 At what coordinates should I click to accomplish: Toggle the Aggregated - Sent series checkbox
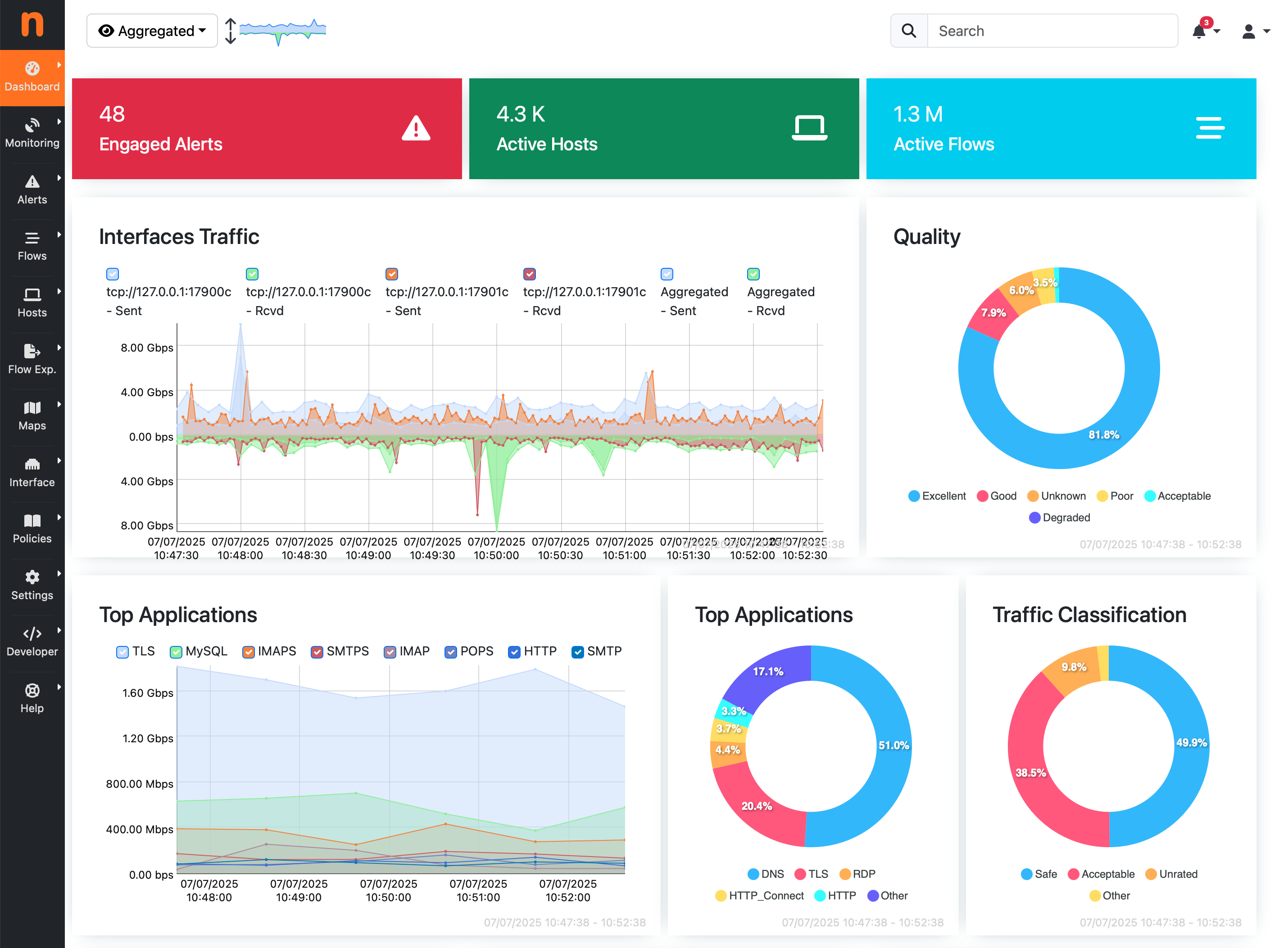tap(667, 274)
